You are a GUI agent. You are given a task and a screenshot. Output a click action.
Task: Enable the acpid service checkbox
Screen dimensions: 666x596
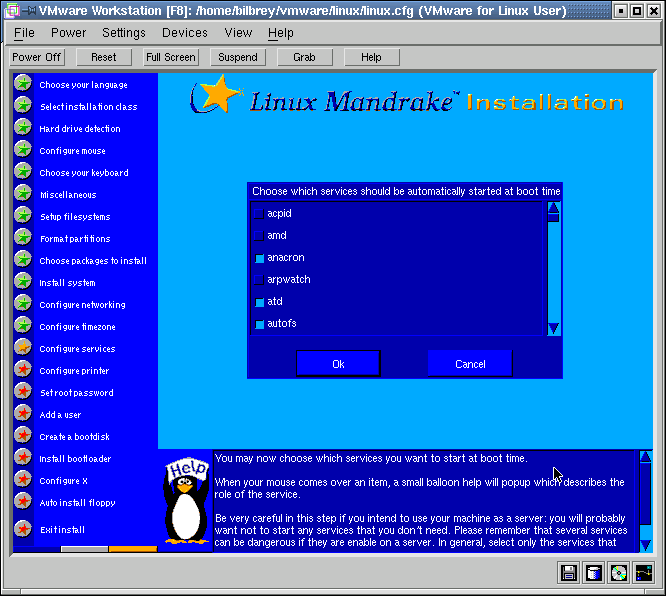[259, 214]
